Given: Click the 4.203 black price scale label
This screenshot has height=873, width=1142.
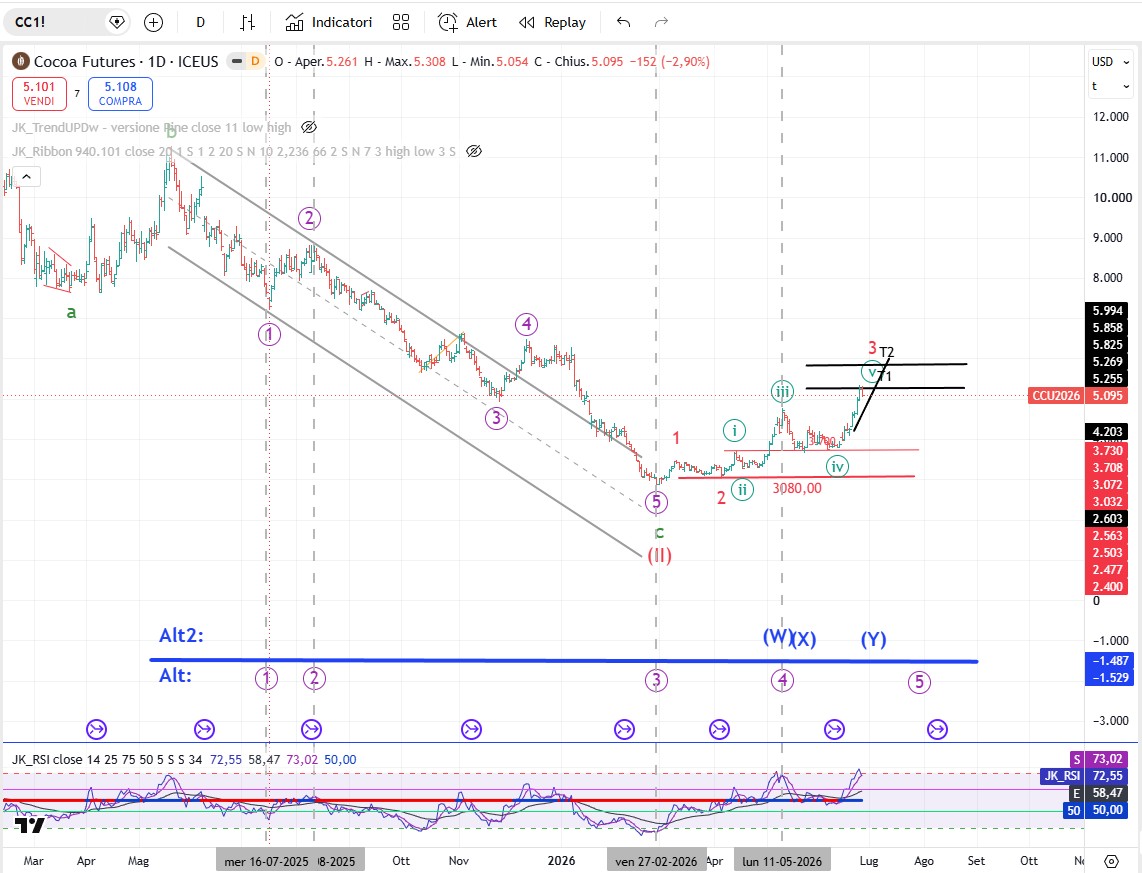Looking at the screenshot, I should (1107, 432).
